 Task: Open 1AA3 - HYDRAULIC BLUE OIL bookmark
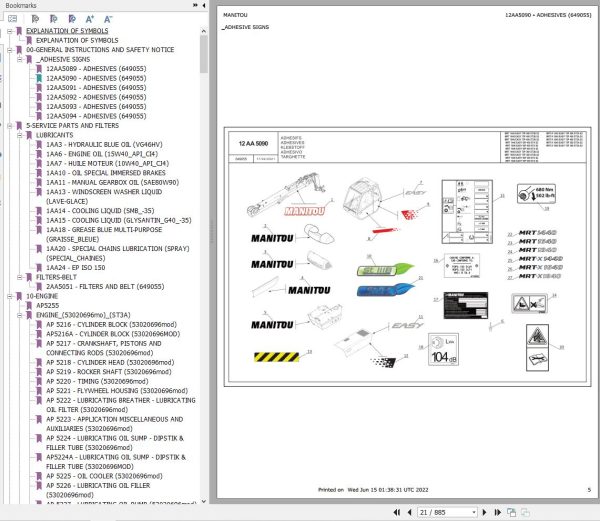pyautogui.click(x=104, y=145)
